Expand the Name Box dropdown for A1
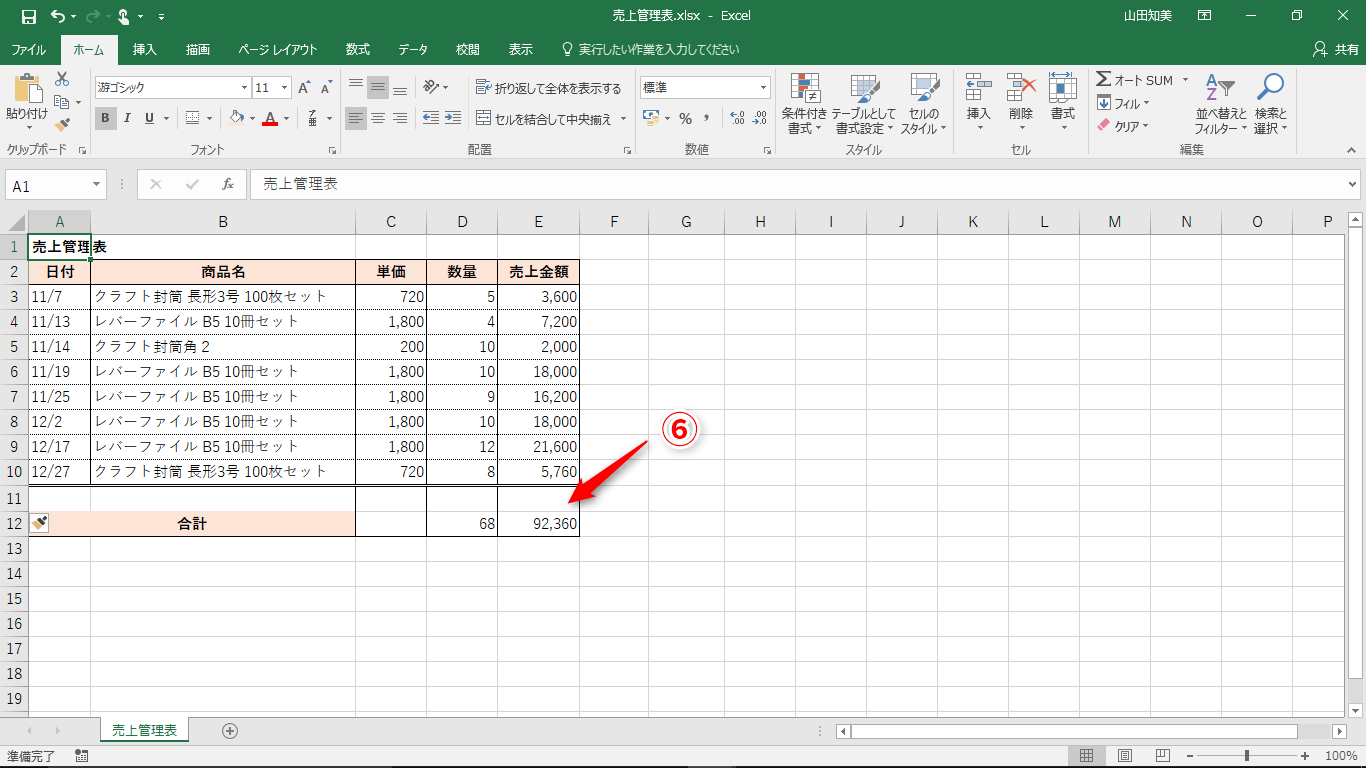This screenshot has height=768, width=1366. point(97,185)
